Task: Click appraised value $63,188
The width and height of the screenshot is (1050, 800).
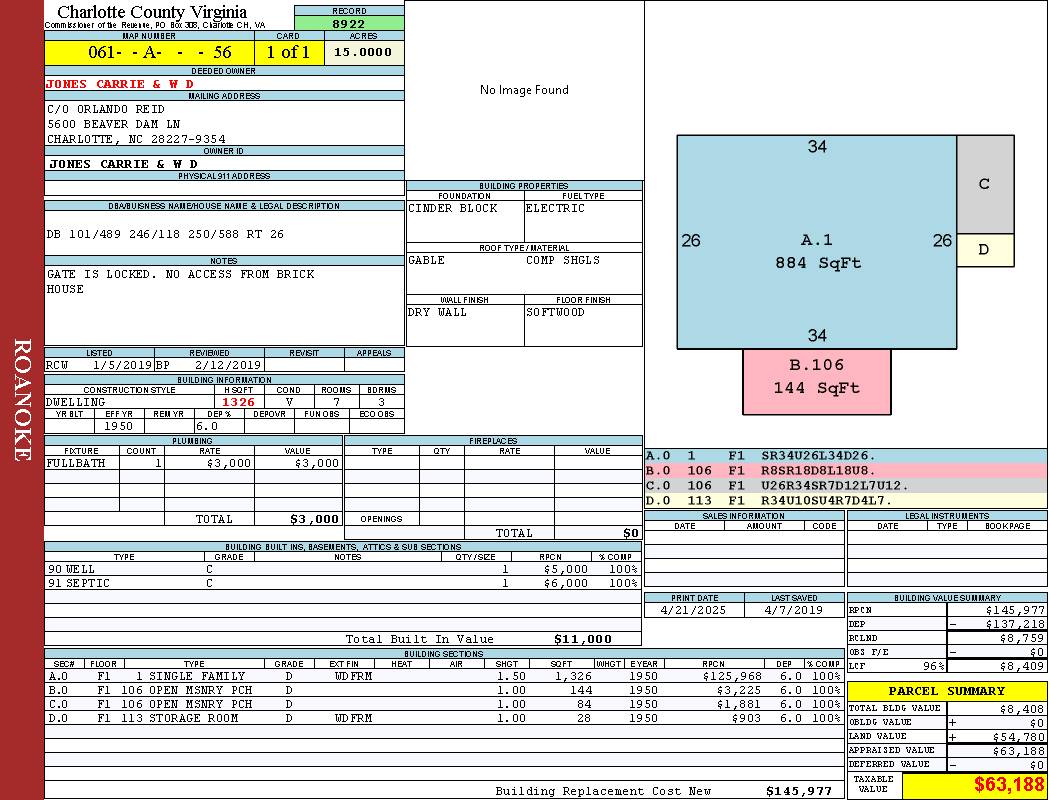Action: click(x=1019, y=751)
